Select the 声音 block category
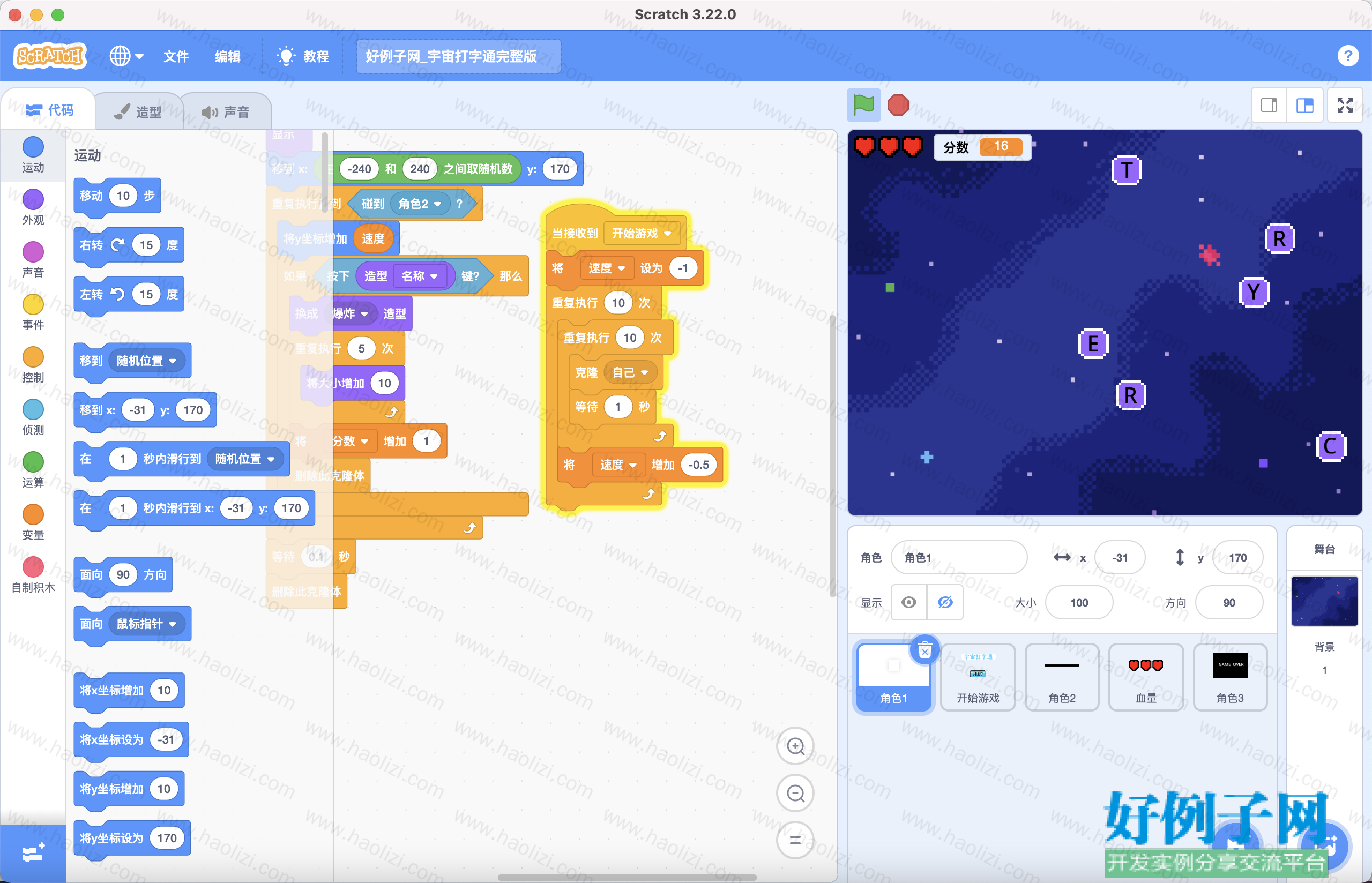This screenshot has height=883, width=1372. (33, 260)
